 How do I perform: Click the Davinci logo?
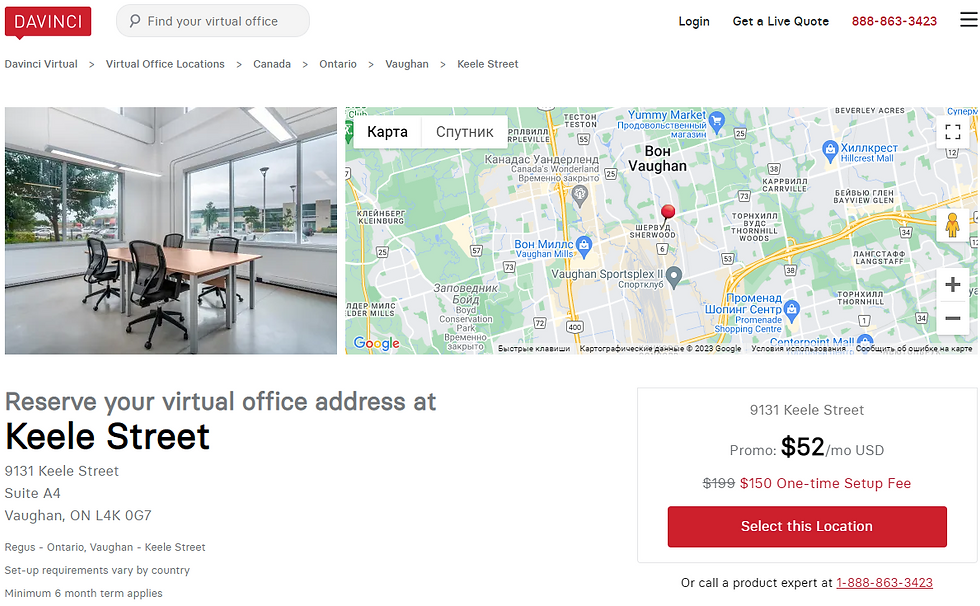tap(48, 21)
